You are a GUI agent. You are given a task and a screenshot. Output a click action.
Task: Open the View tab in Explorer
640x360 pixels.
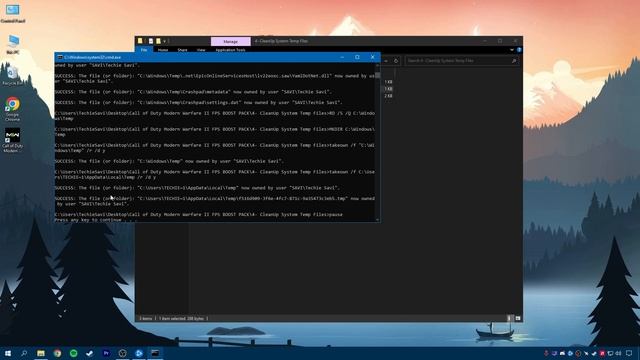tap(201, 50)
